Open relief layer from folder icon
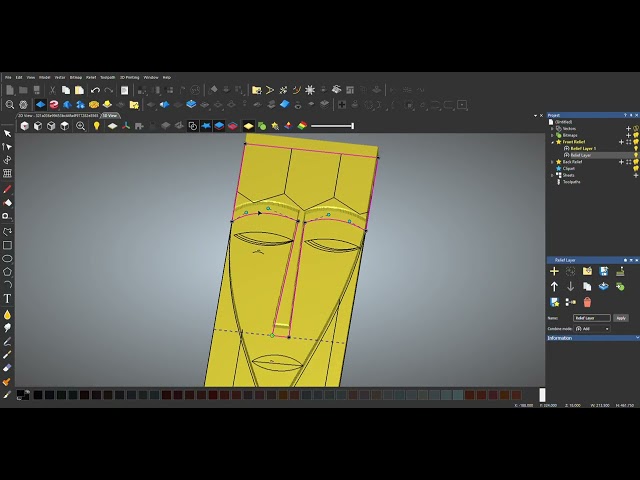Image resolution: width=640 pixels, height=480 pixels. pos(587,271)
